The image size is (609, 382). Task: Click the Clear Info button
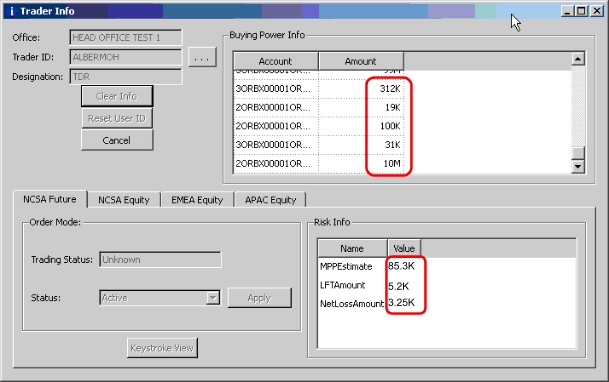[117, 96]
